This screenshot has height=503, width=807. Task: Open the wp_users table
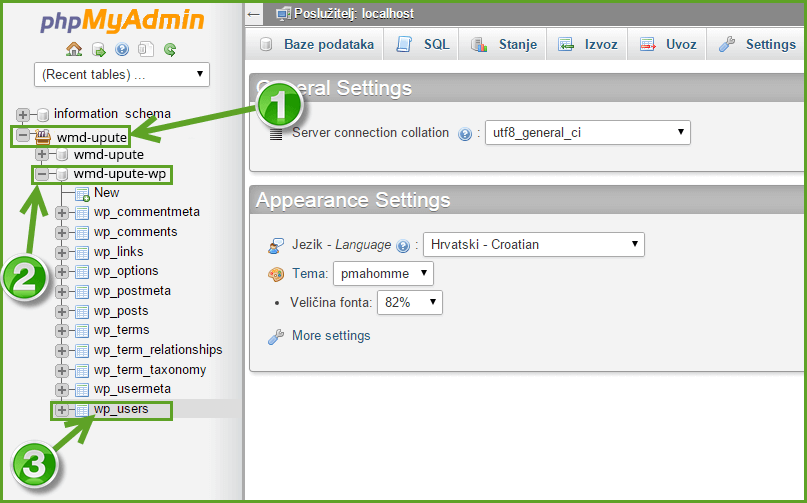click(x=121, y=409)
